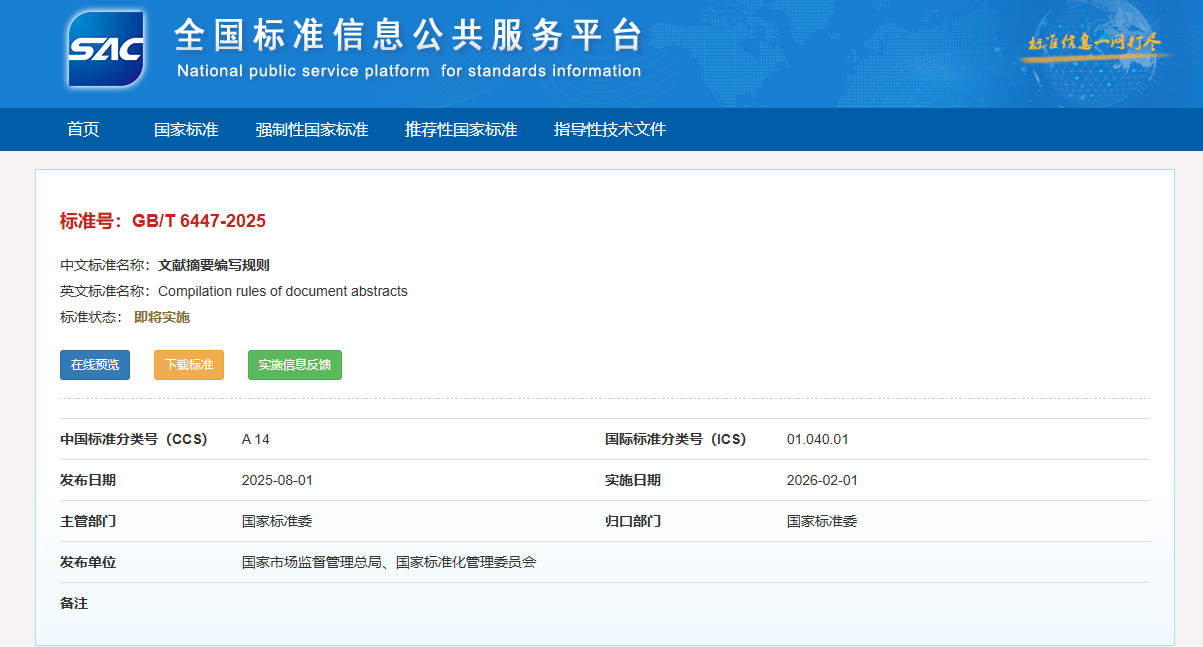Click the English name Compilation rules of document abstracts

(x=283, y=291)
